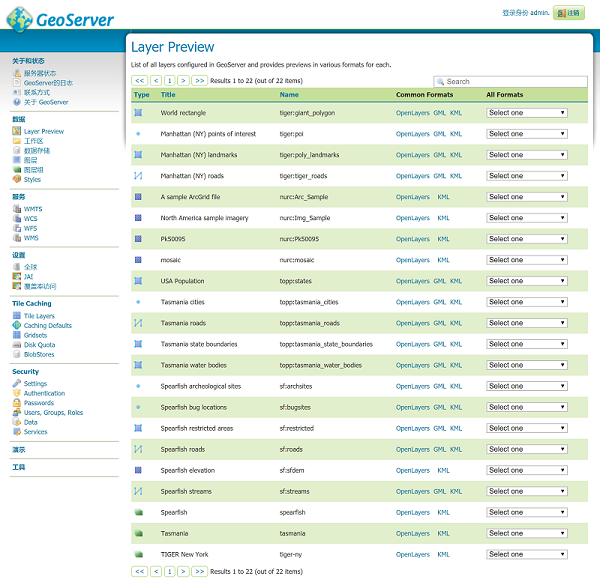Sort layers by the Title column header
Viewport: 600px width, 582px height.
coord(168,95)
